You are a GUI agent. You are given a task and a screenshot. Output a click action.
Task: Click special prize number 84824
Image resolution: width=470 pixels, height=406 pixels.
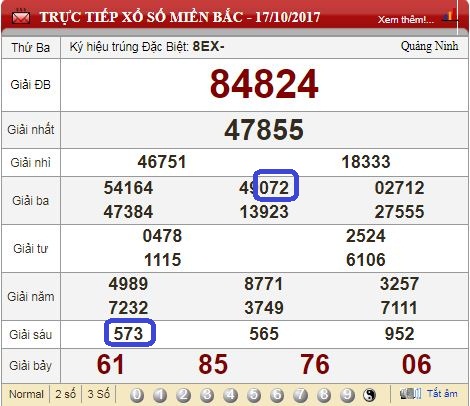pyautogui.click(x=264, y=84)
